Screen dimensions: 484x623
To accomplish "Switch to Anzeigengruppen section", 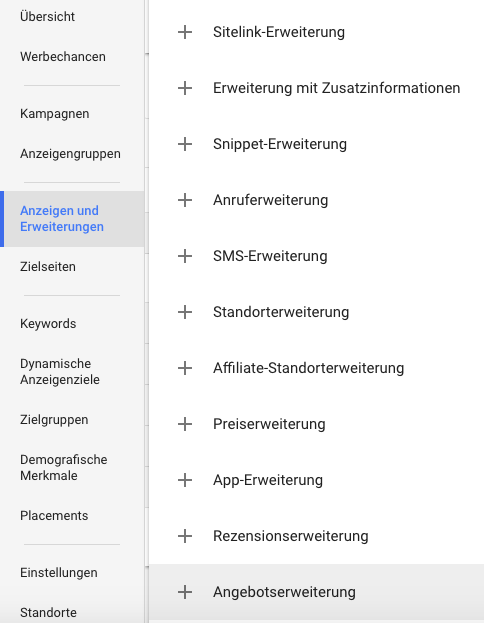I will [x=70, y=154].
